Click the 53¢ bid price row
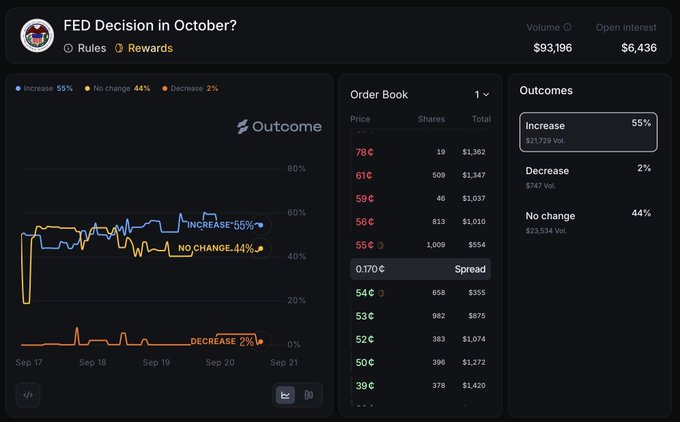This screenshot has height=422, width=680. [x=420, y=316]
